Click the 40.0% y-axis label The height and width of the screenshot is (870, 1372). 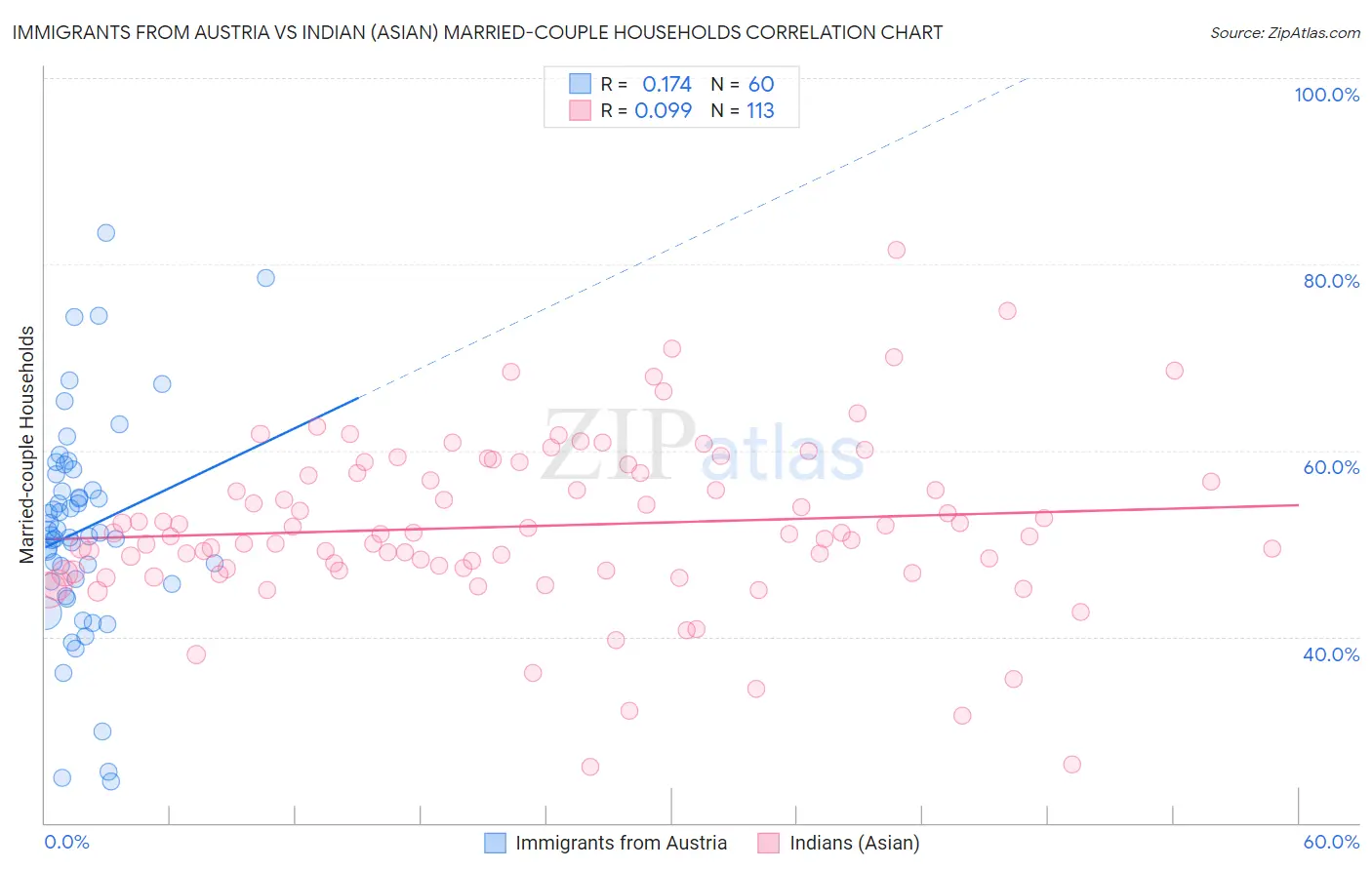(1331, 654)
